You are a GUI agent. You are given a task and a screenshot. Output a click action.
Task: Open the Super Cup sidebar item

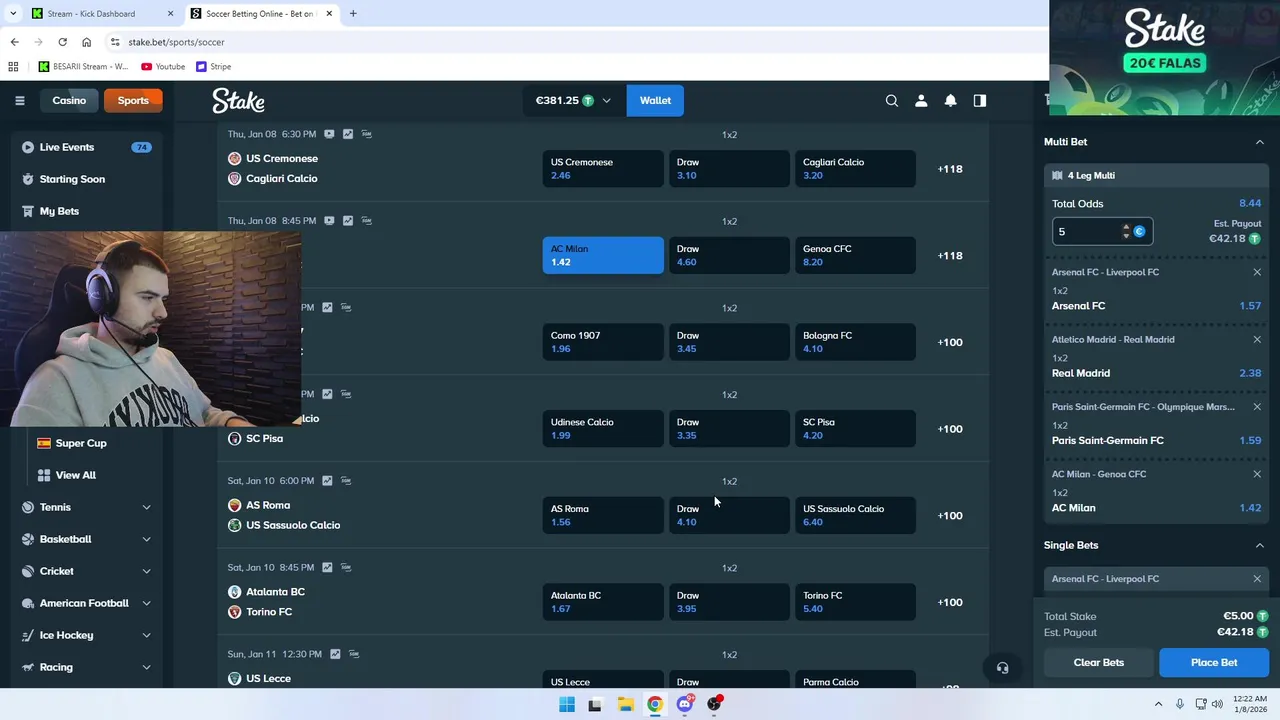81,443
